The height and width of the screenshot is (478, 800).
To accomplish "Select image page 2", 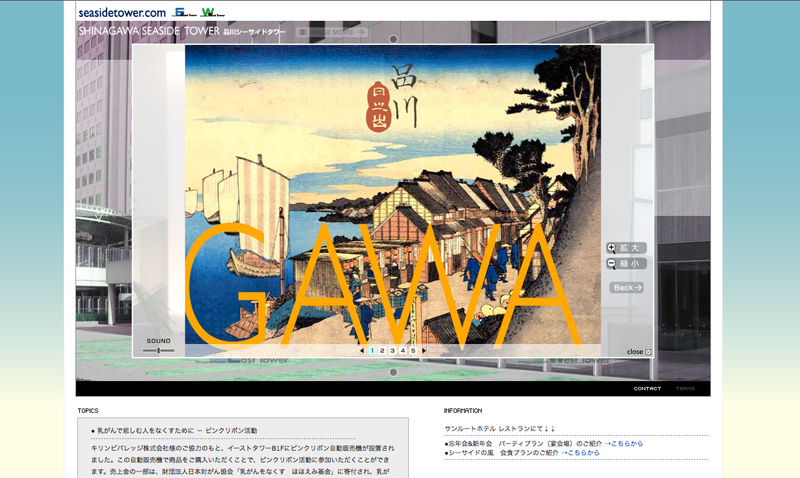I will 382,351.
